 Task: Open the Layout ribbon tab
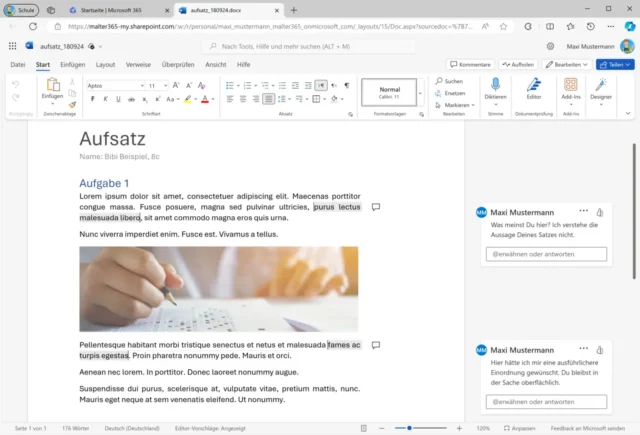(105, 64)
